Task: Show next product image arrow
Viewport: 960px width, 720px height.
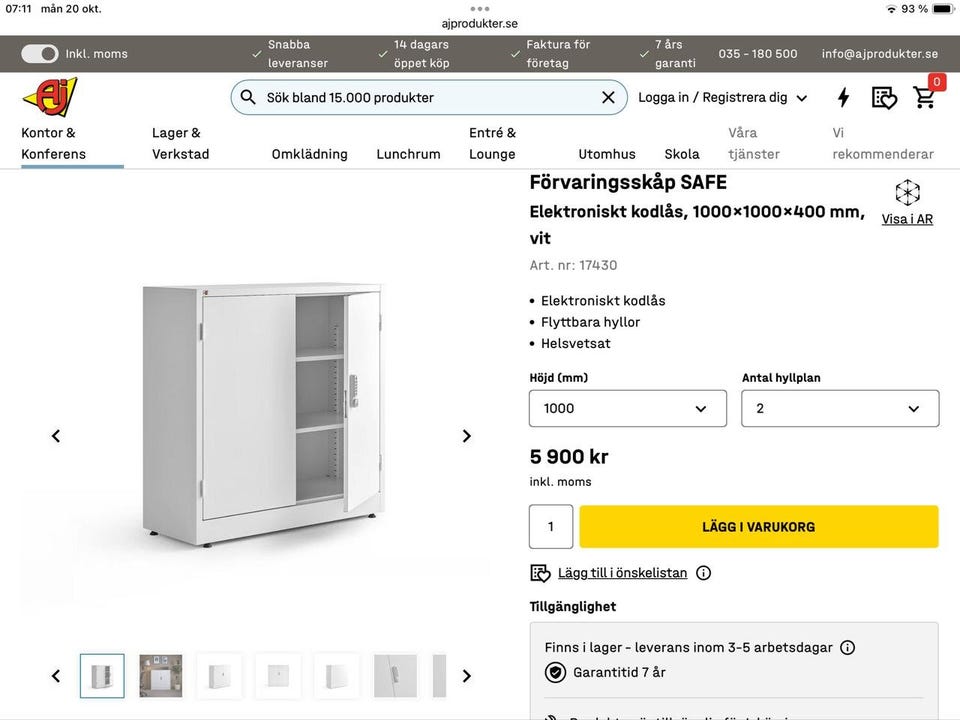Action: 466,436
